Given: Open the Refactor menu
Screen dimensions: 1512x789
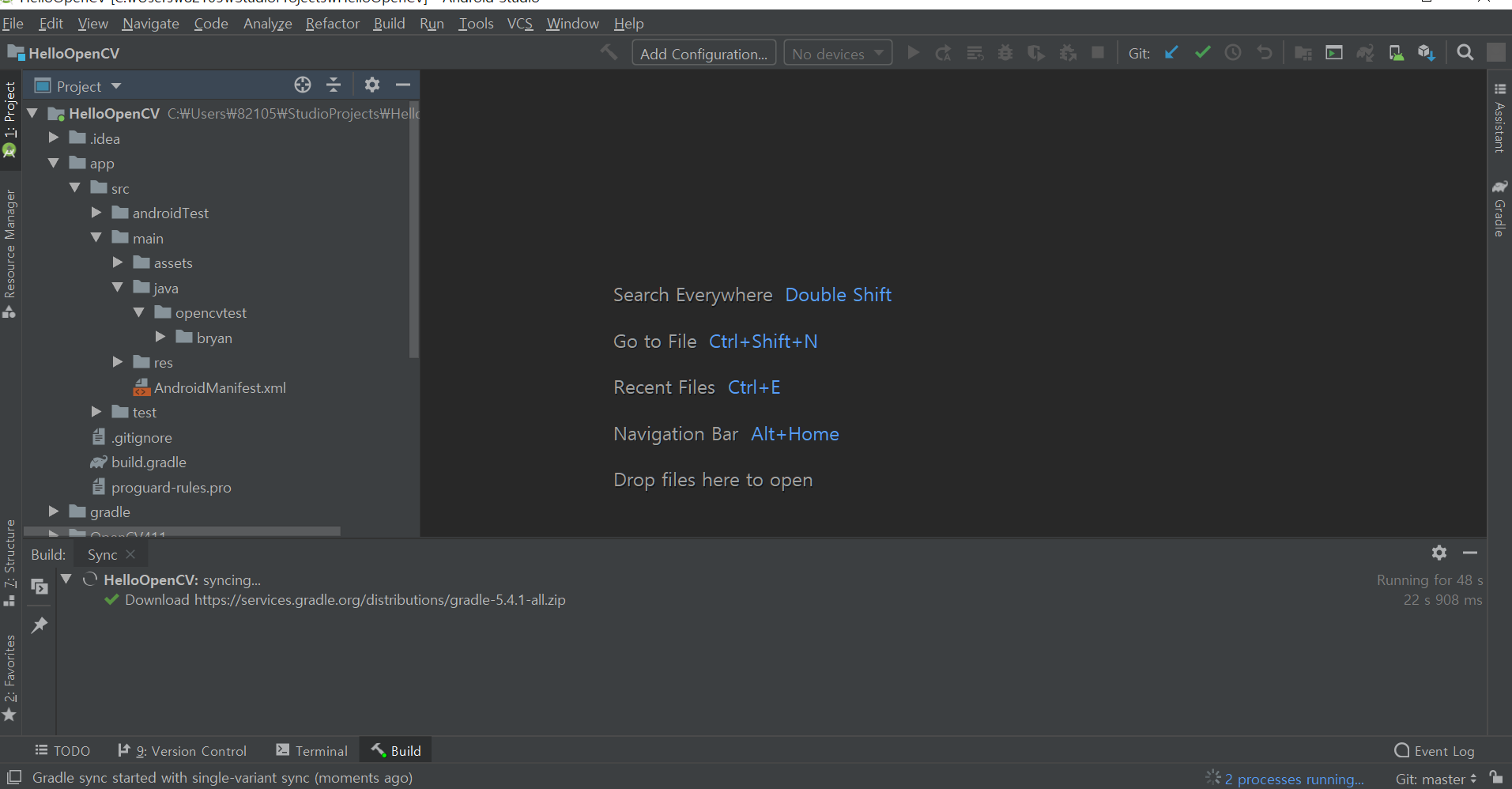Looking at the screenshot, I should click(332, 24).
